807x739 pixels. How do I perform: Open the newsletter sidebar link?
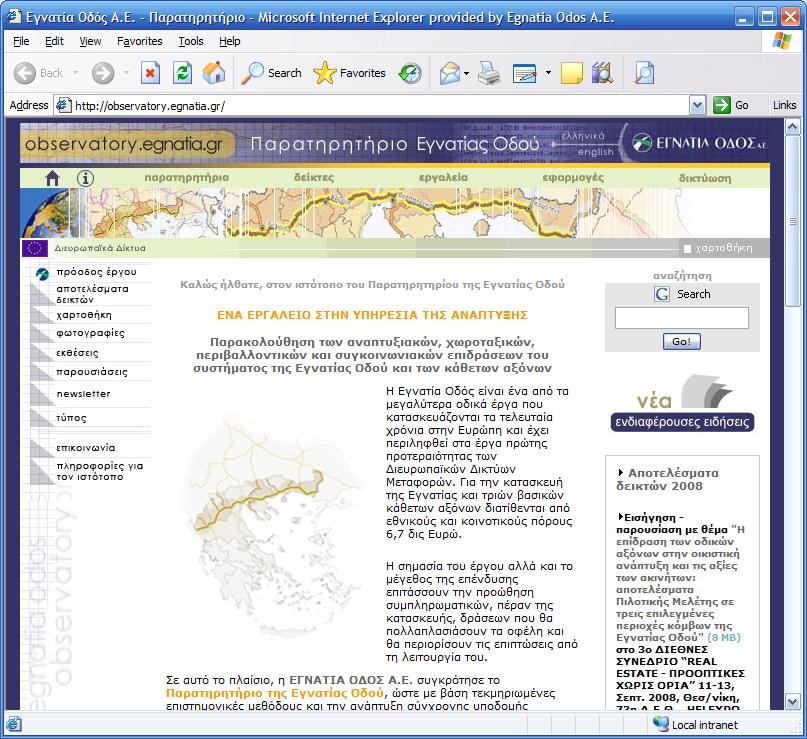click(83, 394)
